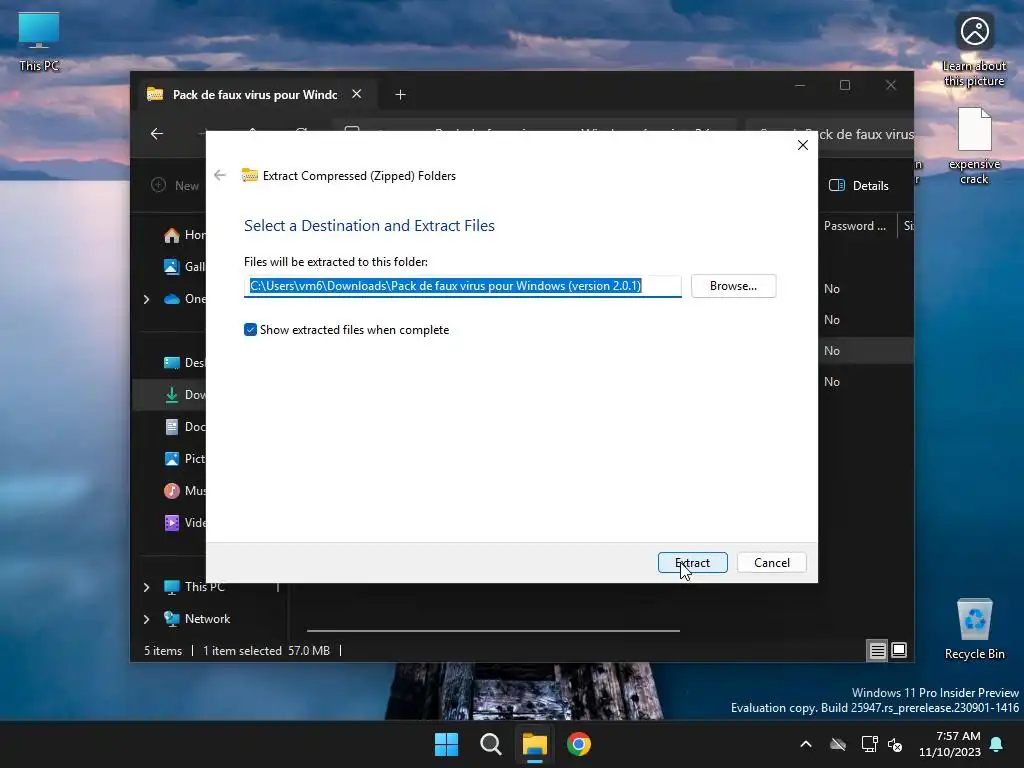Viewport: 1024px width, 768px height.
Task: Click File Explorer in the taskbar
Action: click(535, 744)
